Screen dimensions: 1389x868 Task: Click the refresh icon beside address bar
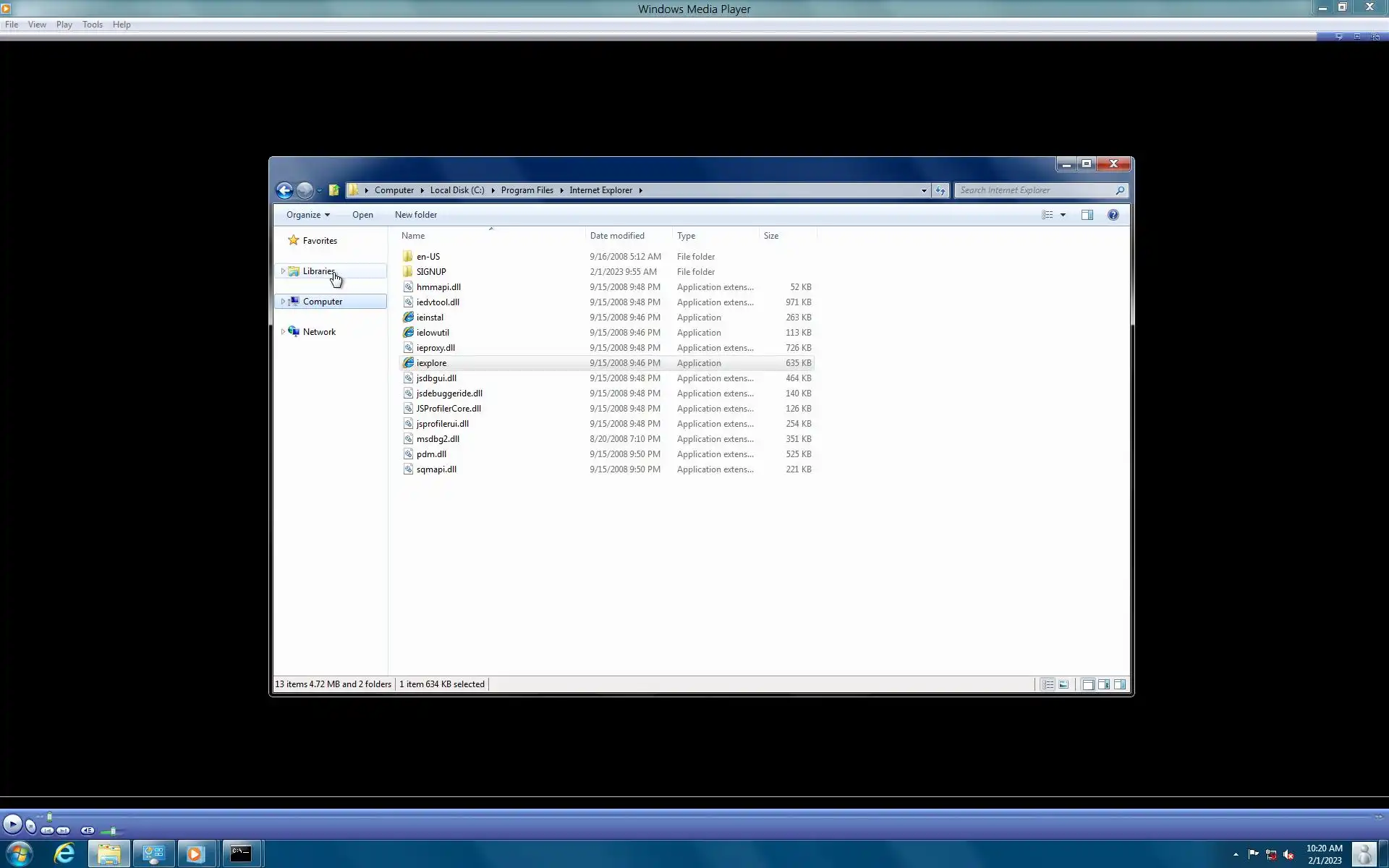940,190
